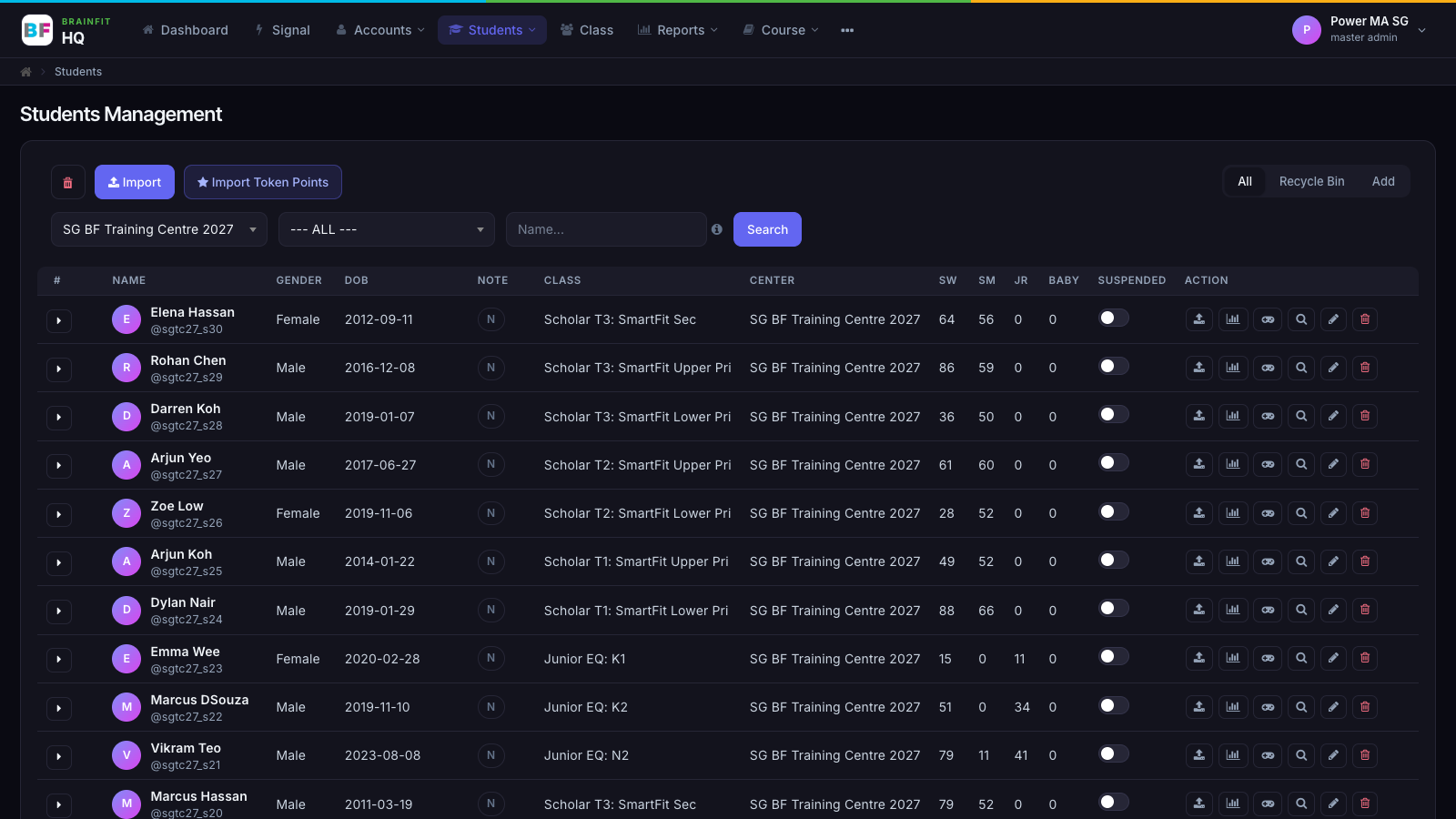The width and height of the screenshot is (1456, 819).
Task: Click the magnifier icon for Rohan Chen
Action: point(1301,368)
